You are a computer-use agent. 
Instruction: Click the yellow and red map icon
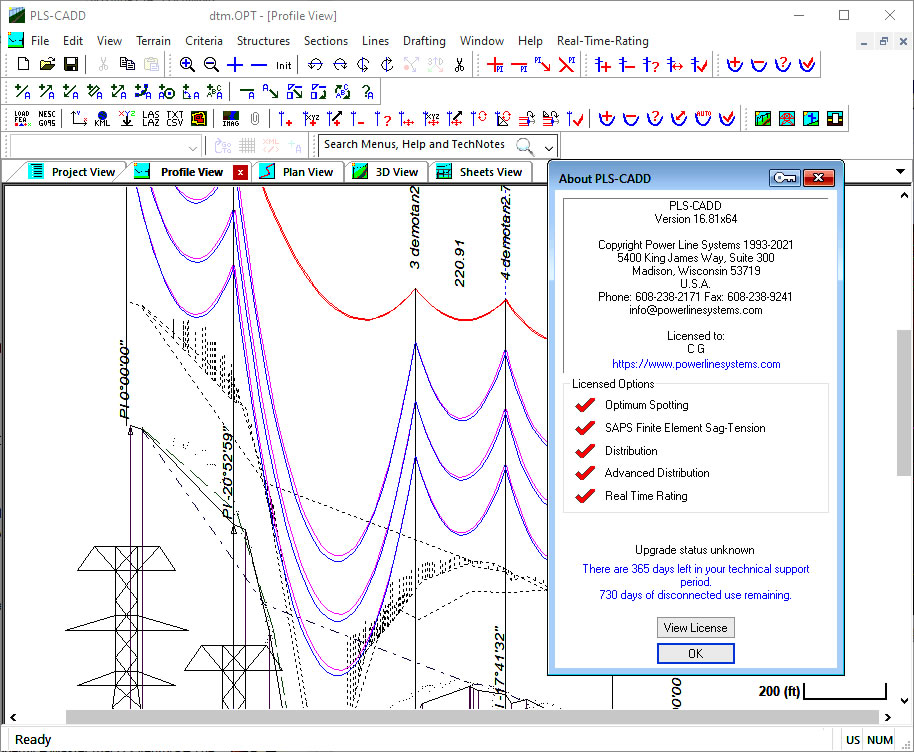pos(199,119)
